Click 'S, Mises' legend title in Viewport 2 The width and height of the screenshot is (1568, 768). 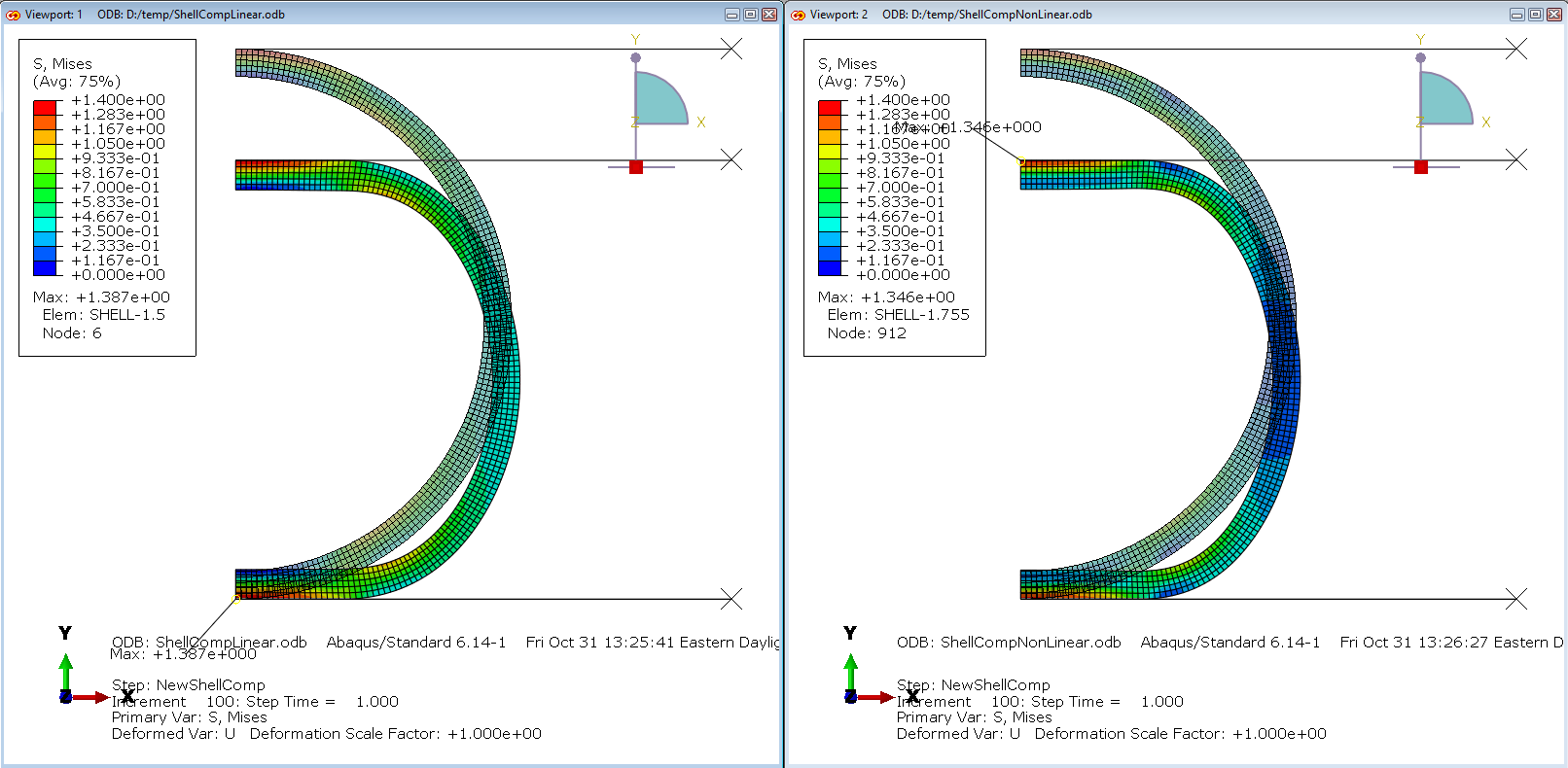(x=847, y=64)
